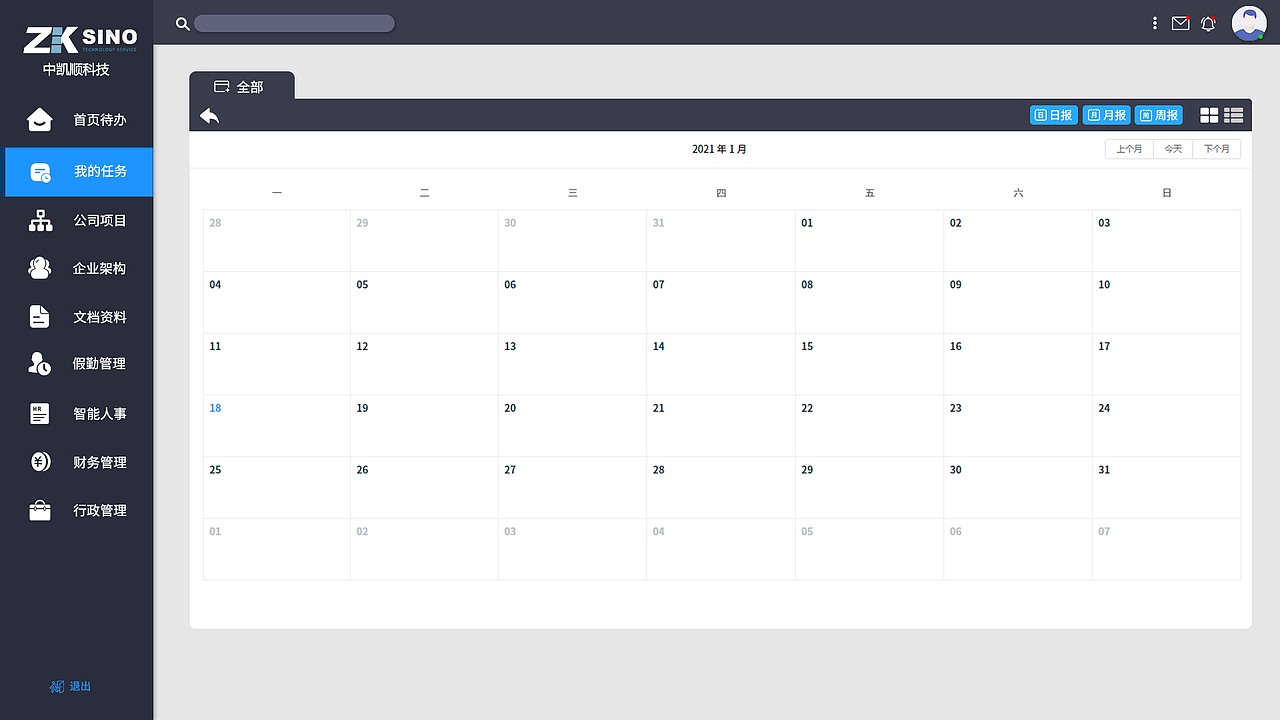Image resolution: width=1280 pixels, height=720 pixels.
Task: Open the 首页待办 home icon
Action: coord(39,120)
